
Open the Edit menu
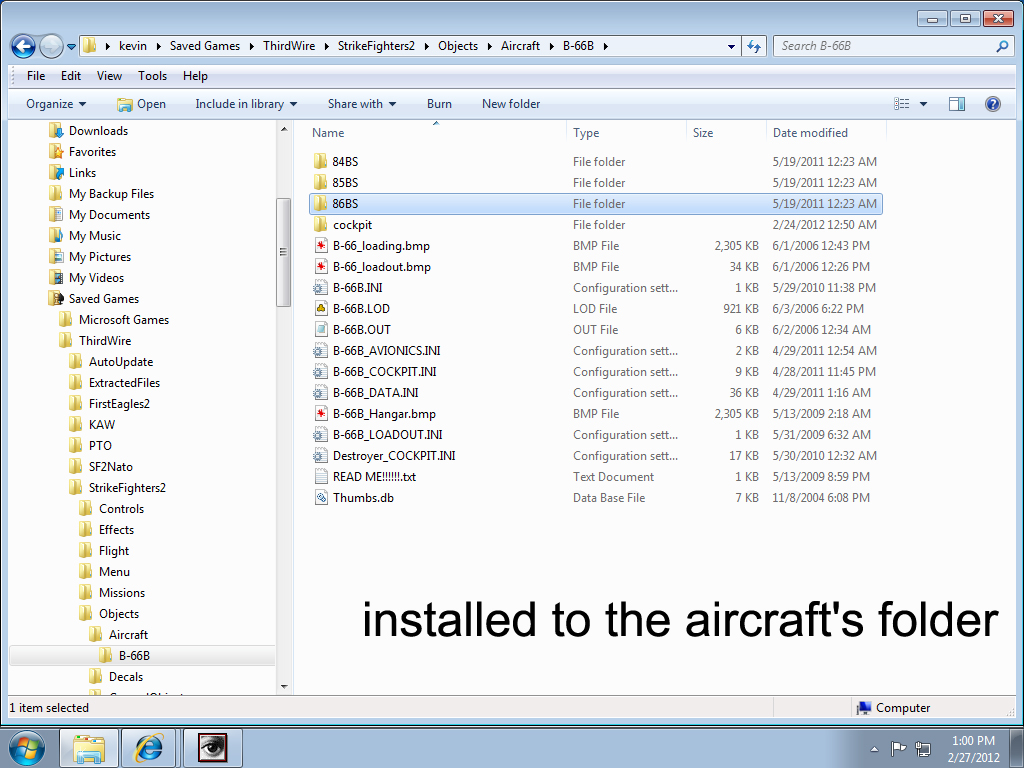(71, 76)
